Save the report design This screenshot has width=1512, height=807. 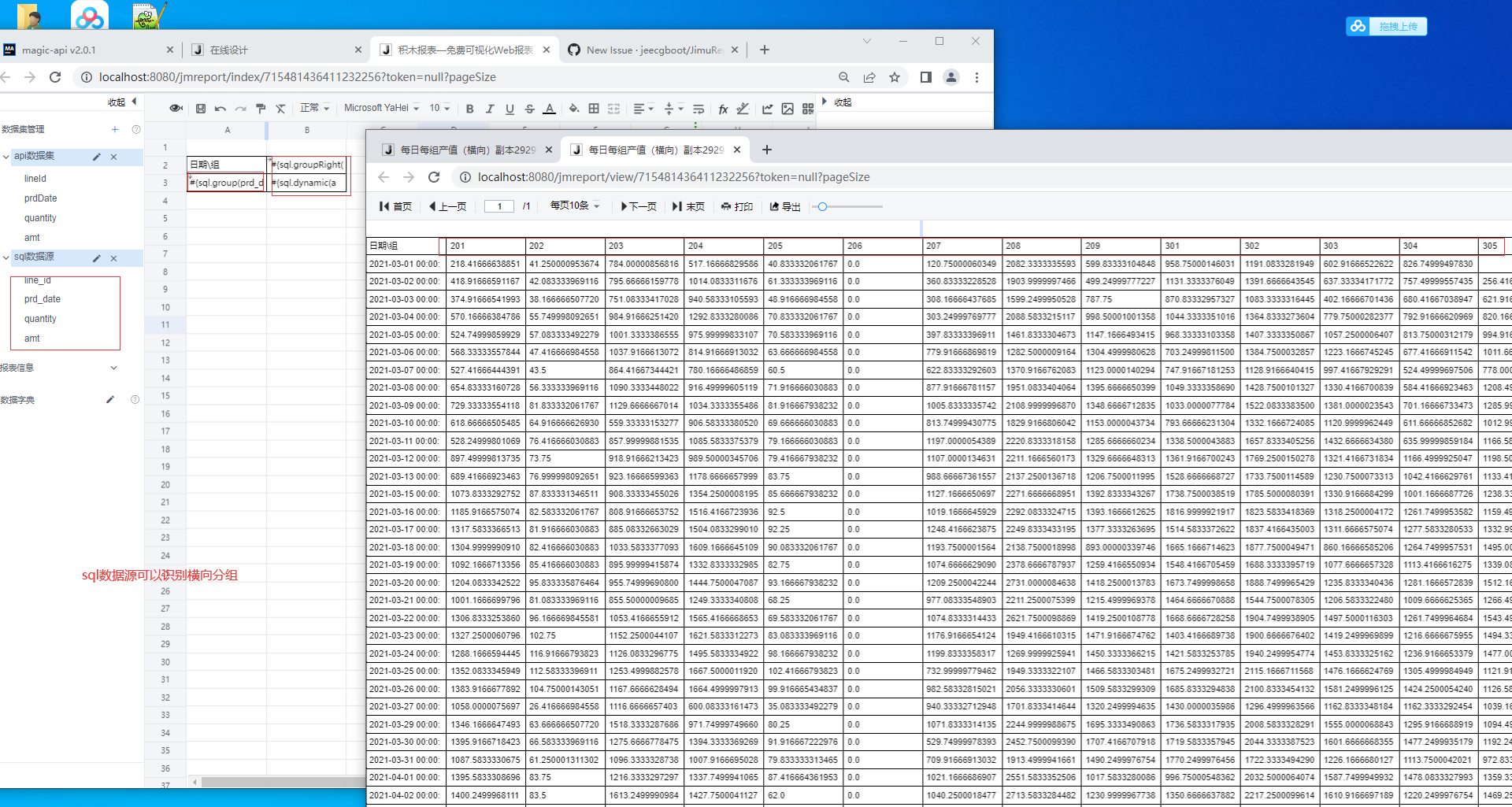point(200,109)
